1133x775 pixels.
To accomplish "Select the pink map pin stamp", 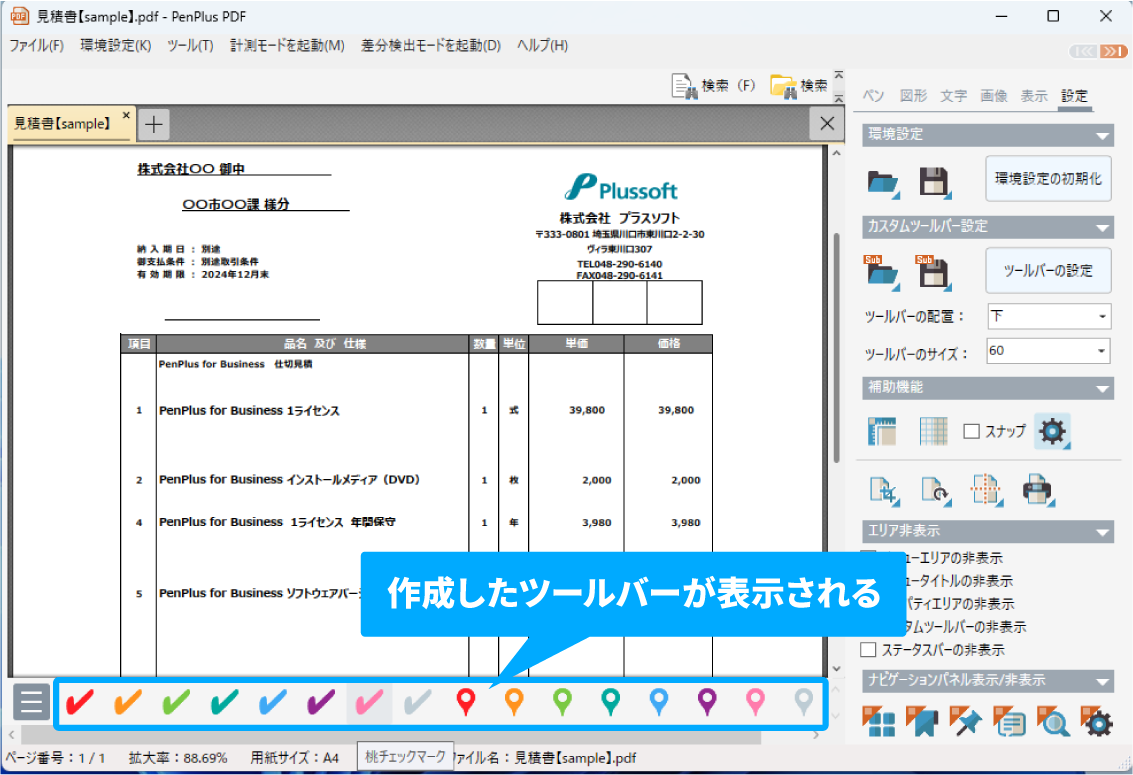I will coord(755,701).
